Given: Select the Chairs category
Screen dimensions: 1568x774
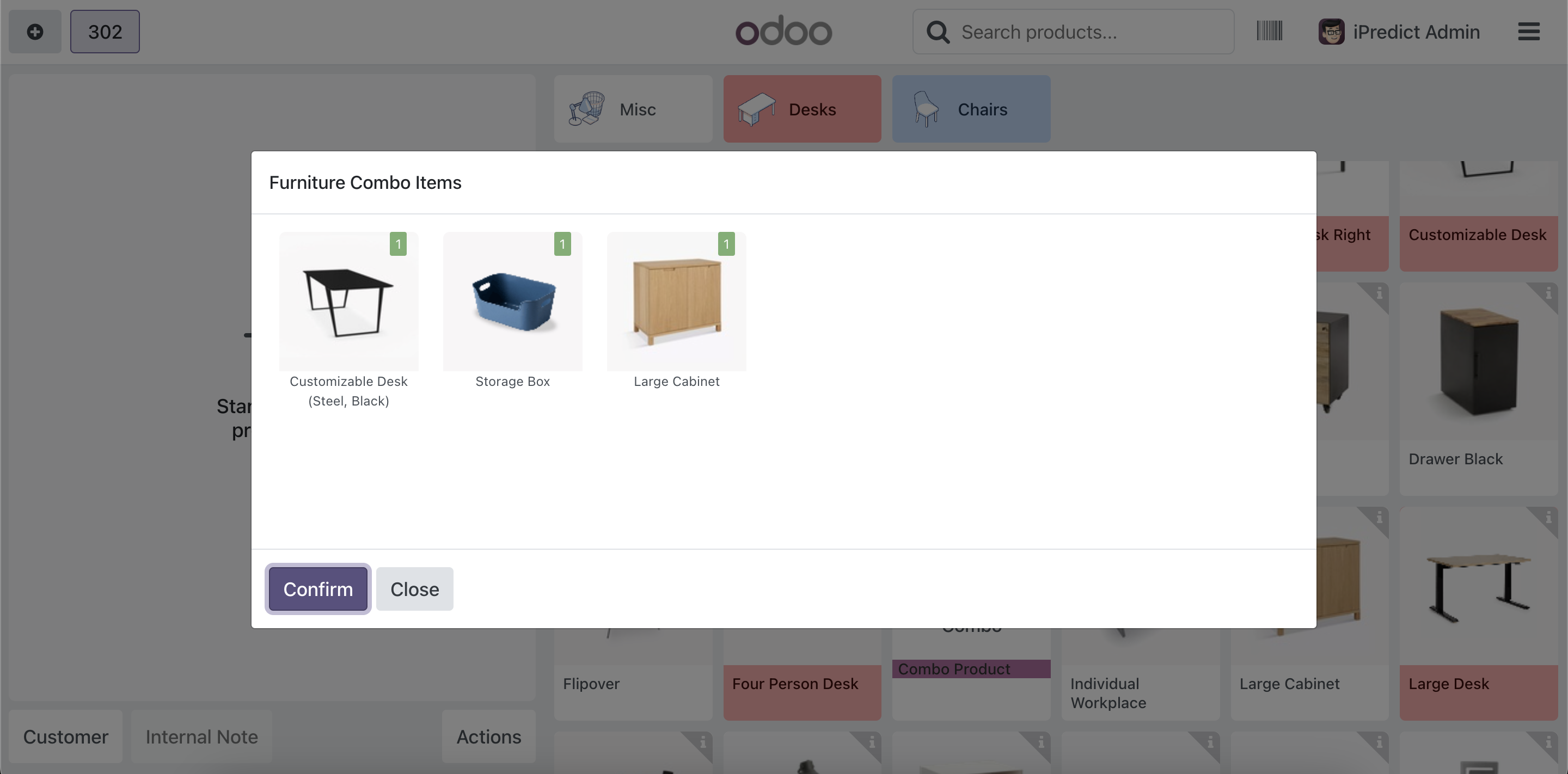Looking at the screenshot, I should click(971, 109).
